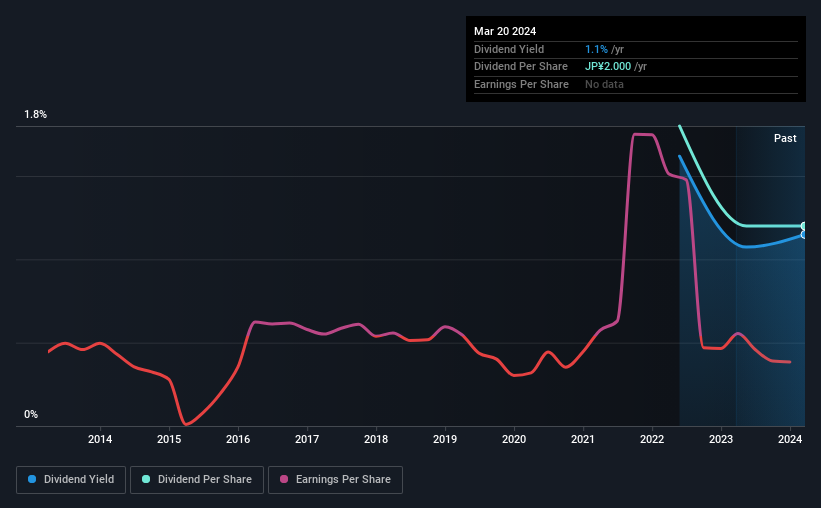Click the blue Dividend Yield legend dot
Viewport: 821px width, 508px height.
32,479
